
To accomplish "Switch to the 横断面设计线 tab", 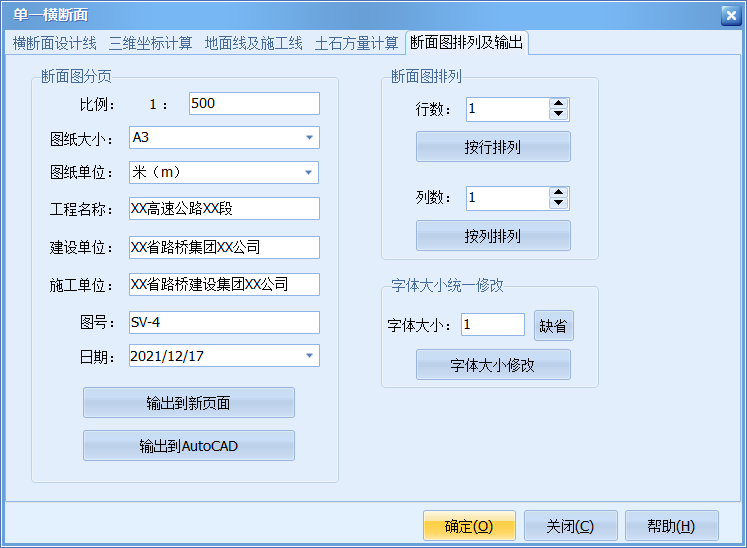I will pos(55,43).
